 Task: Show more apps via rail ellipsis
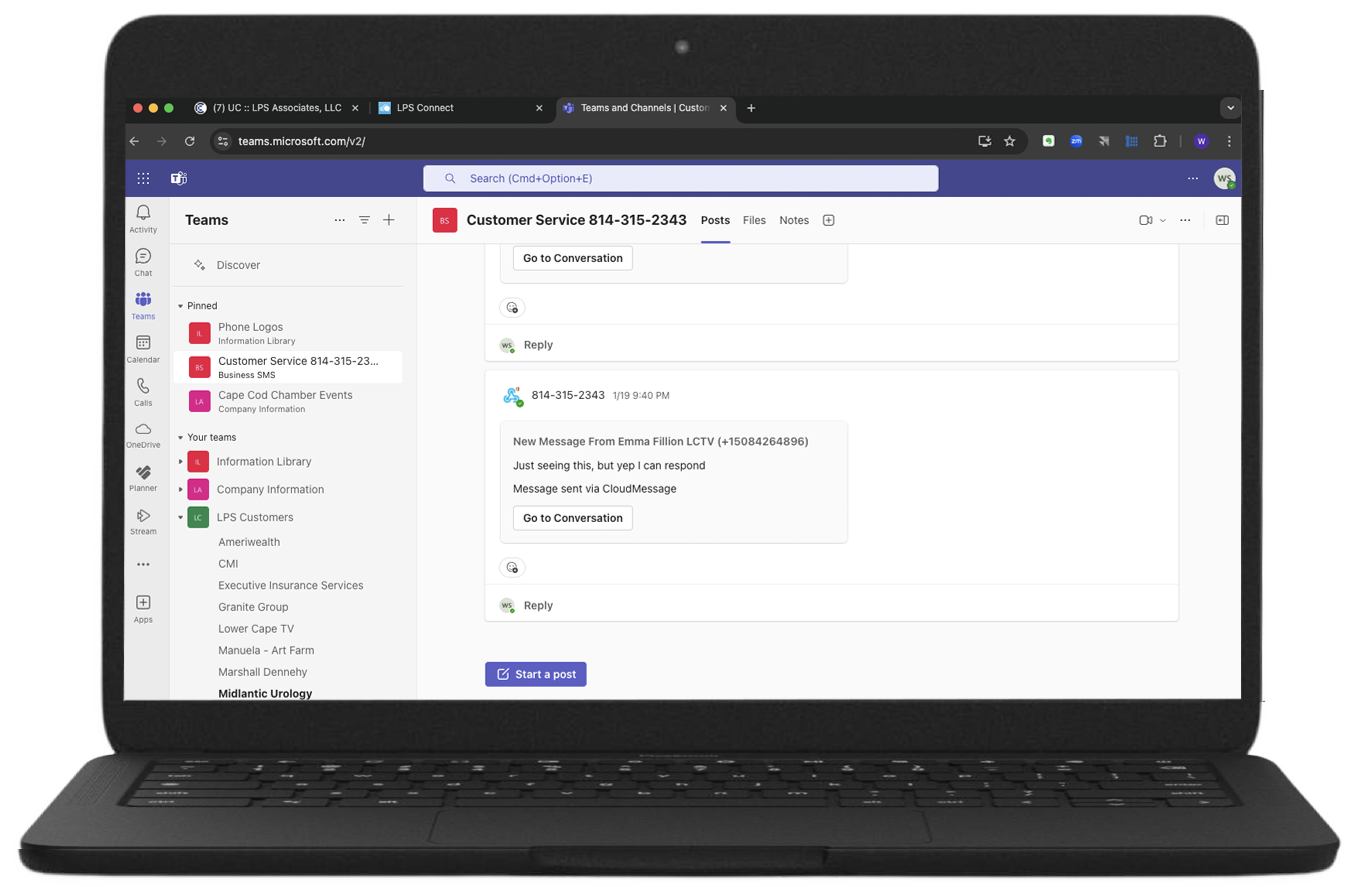click(x=143, y=564)
